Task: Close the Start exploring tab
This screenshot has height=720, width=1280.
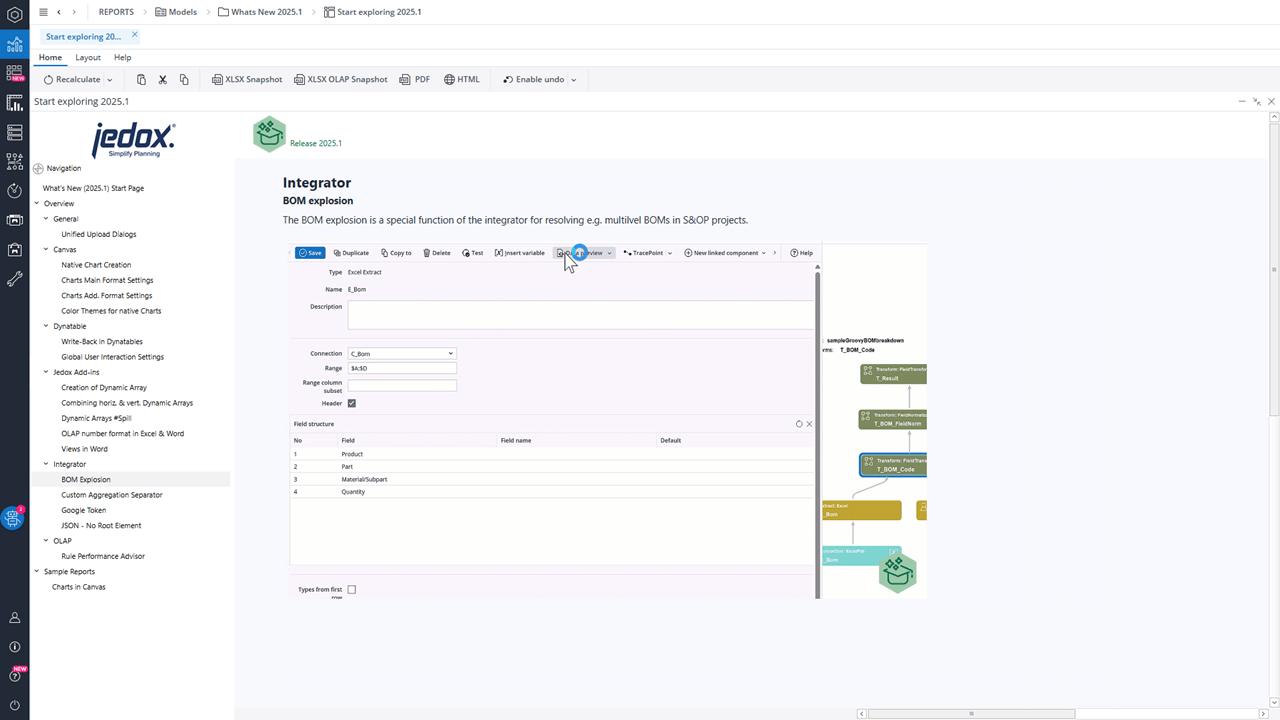Action: click(x=135, y=35)
